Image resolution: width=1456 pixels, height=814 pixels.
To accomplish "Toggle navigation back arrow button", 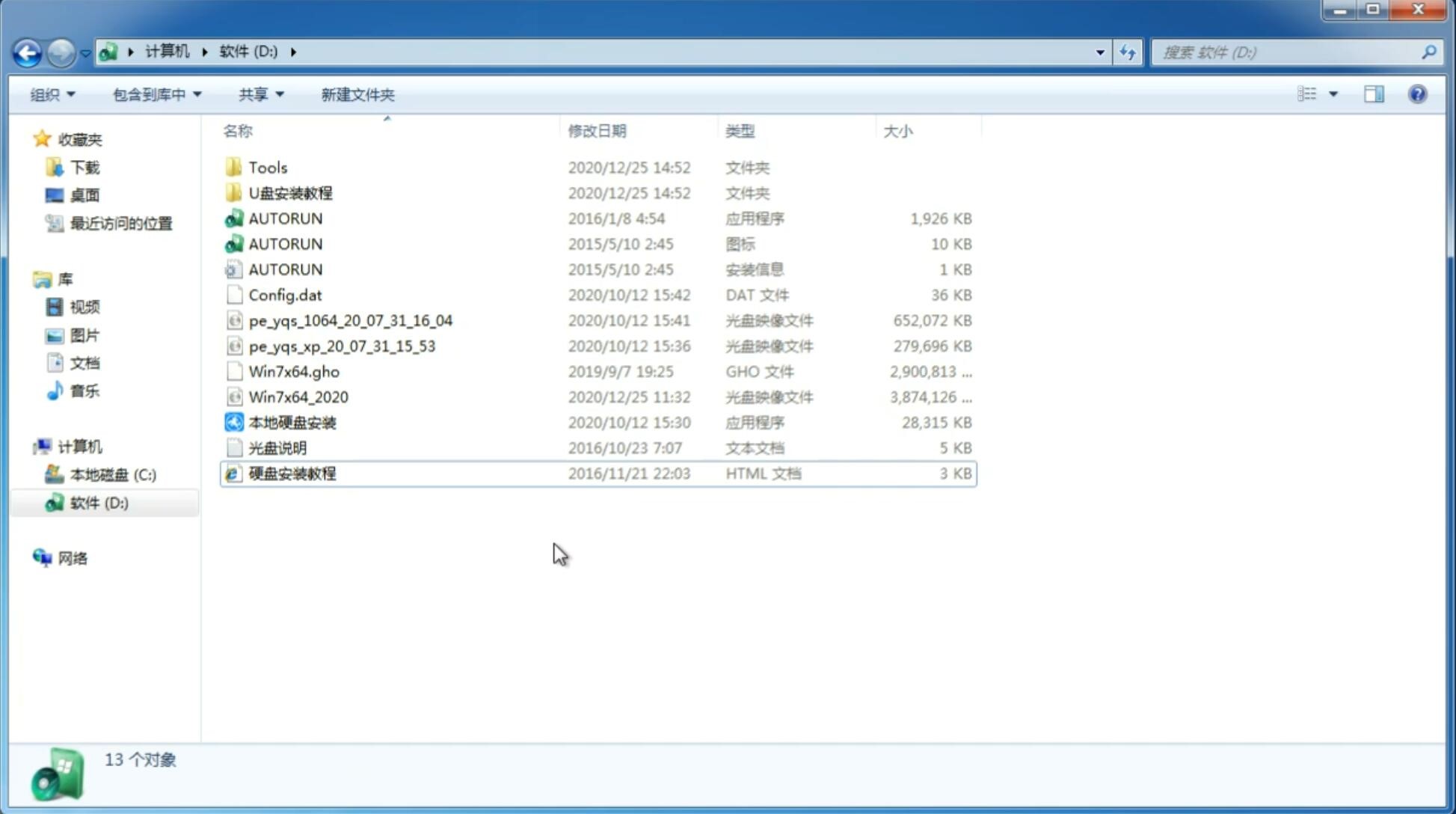I will pyautogui.click(x=27, y=51).
